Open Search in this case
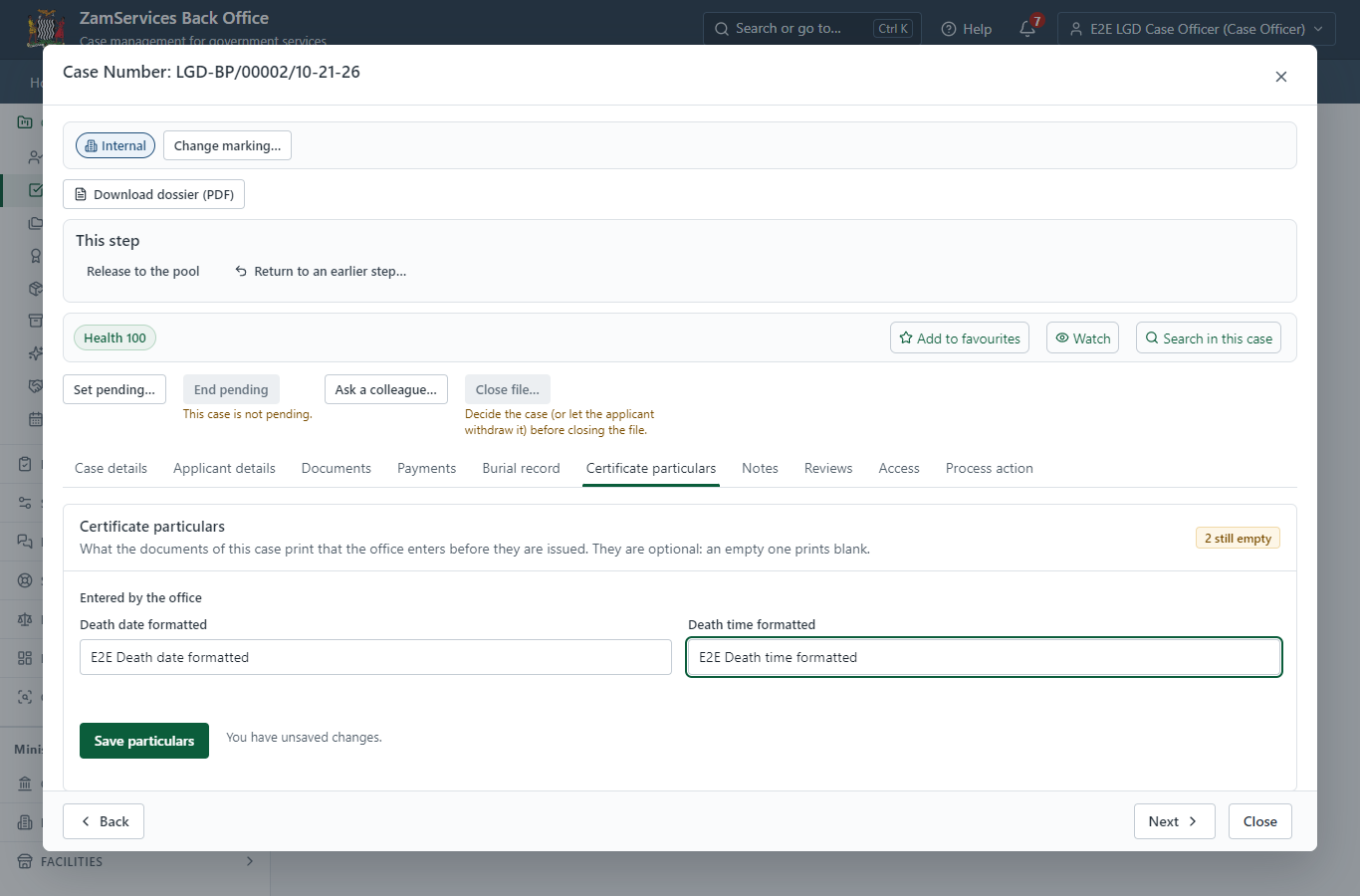 pos(1209,338)
